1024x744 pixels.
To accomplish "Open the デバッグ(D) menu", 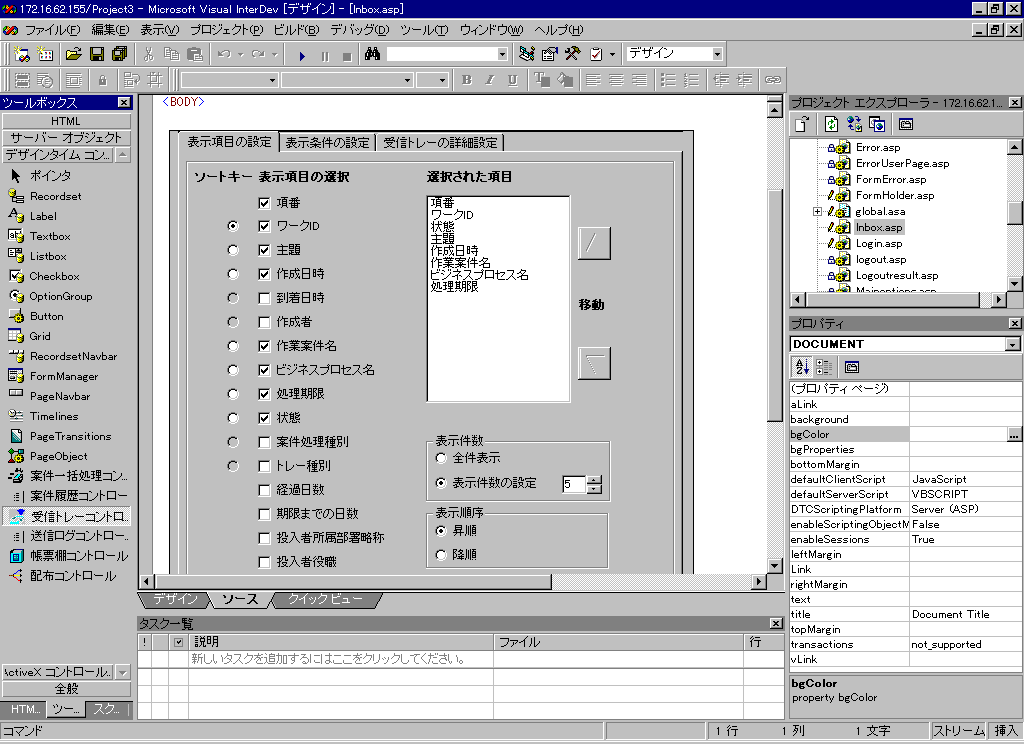I will [x=359, y=30].
